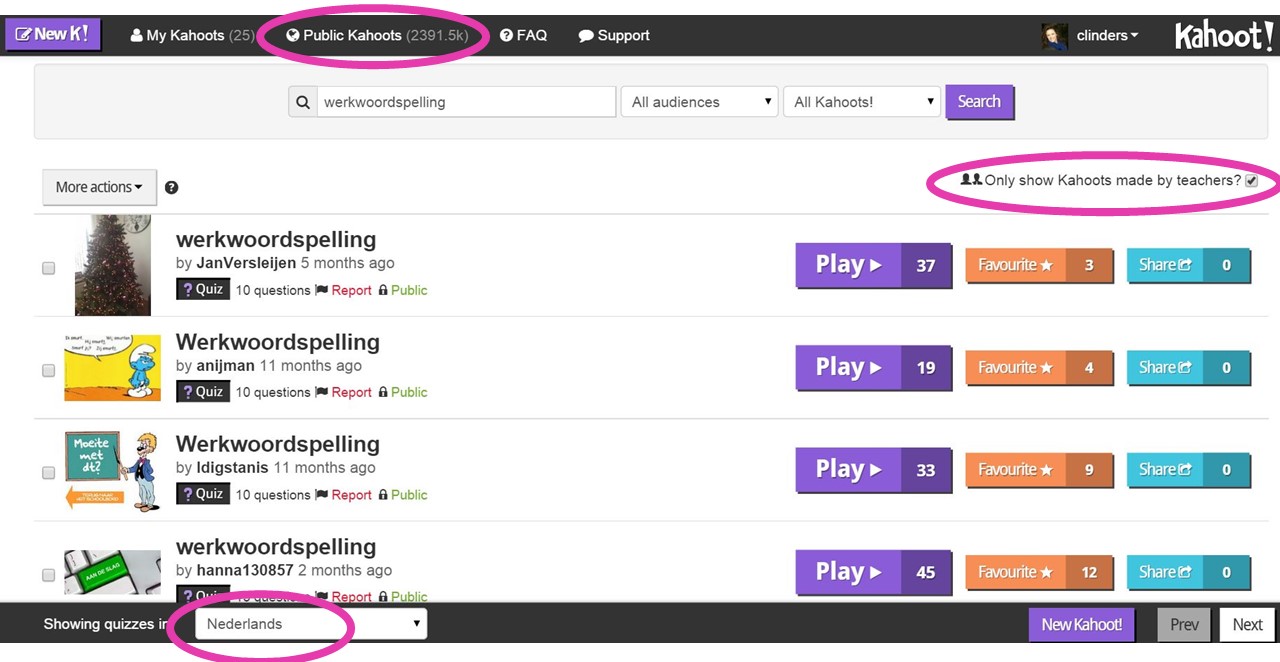Open the Support page
This screenshot has height=662, width=1280.
click(x=614, y=35)
